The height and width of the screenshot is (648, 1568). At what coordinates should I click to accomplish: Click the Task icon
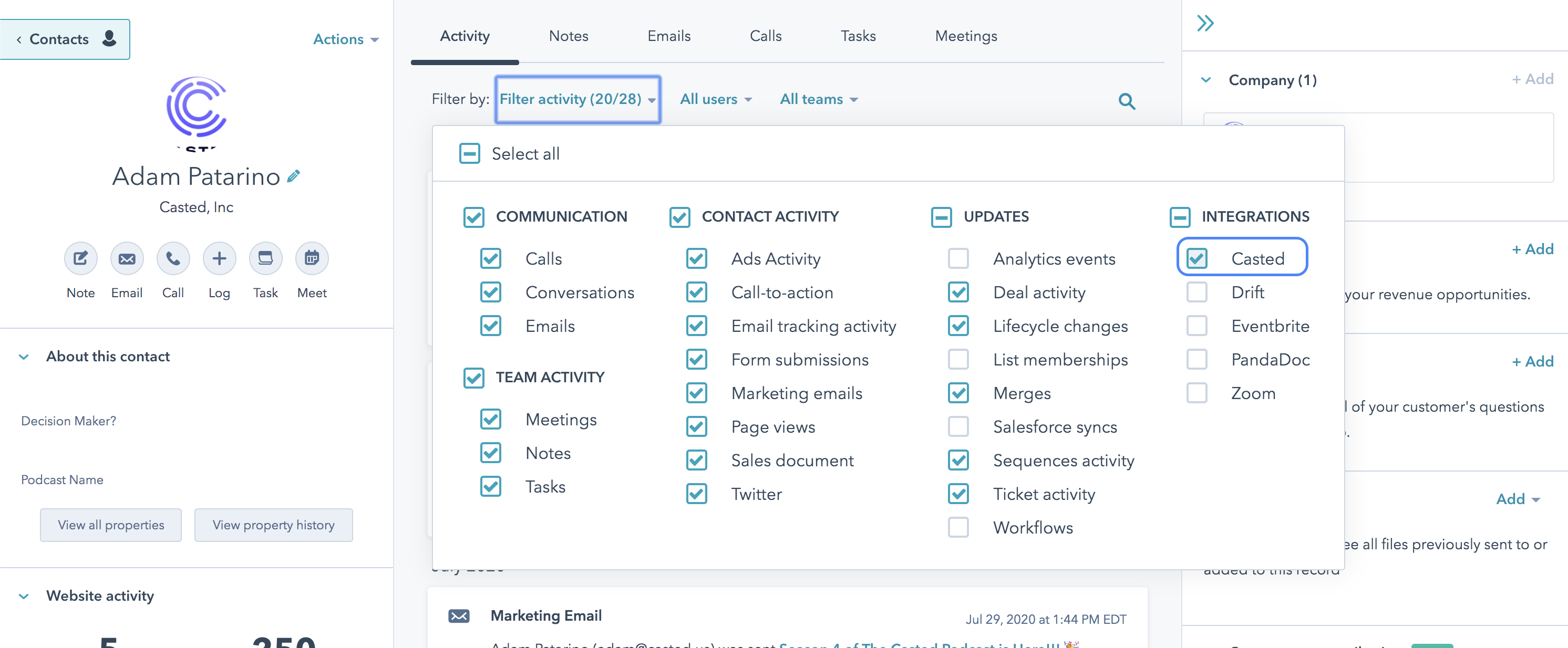click(x=265, y=258)
